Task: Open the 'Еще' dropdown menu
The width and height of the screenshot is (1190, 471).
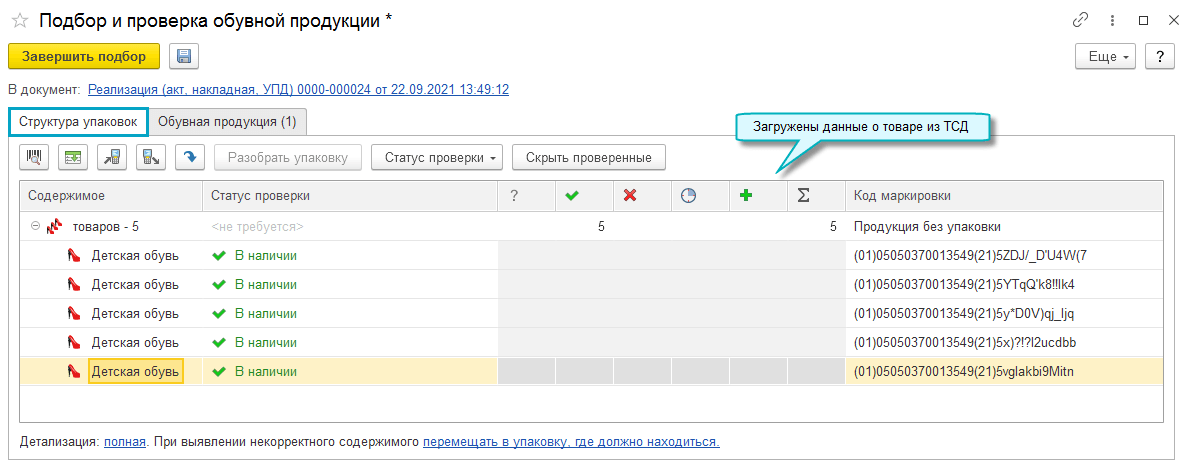Action: (1107, 57)
